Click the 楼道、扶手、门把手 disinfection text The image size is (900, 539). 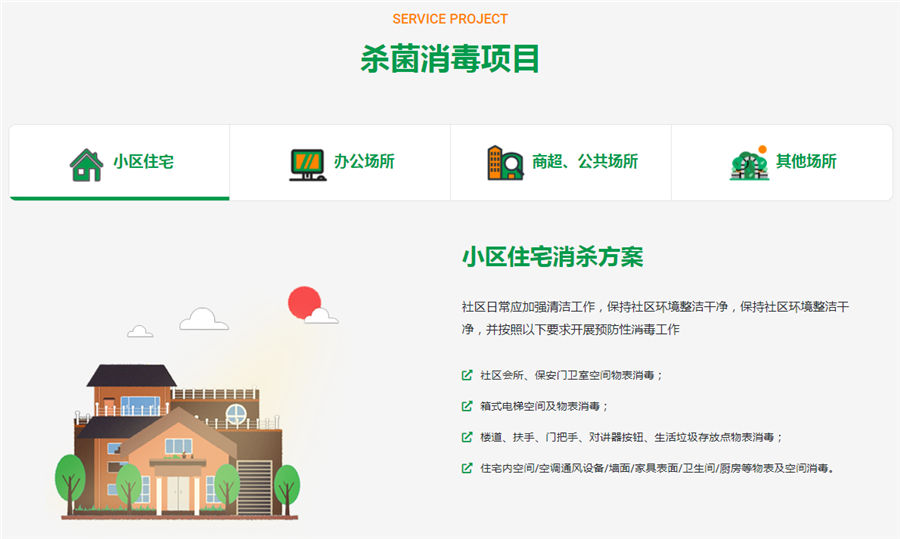[631, 437]
